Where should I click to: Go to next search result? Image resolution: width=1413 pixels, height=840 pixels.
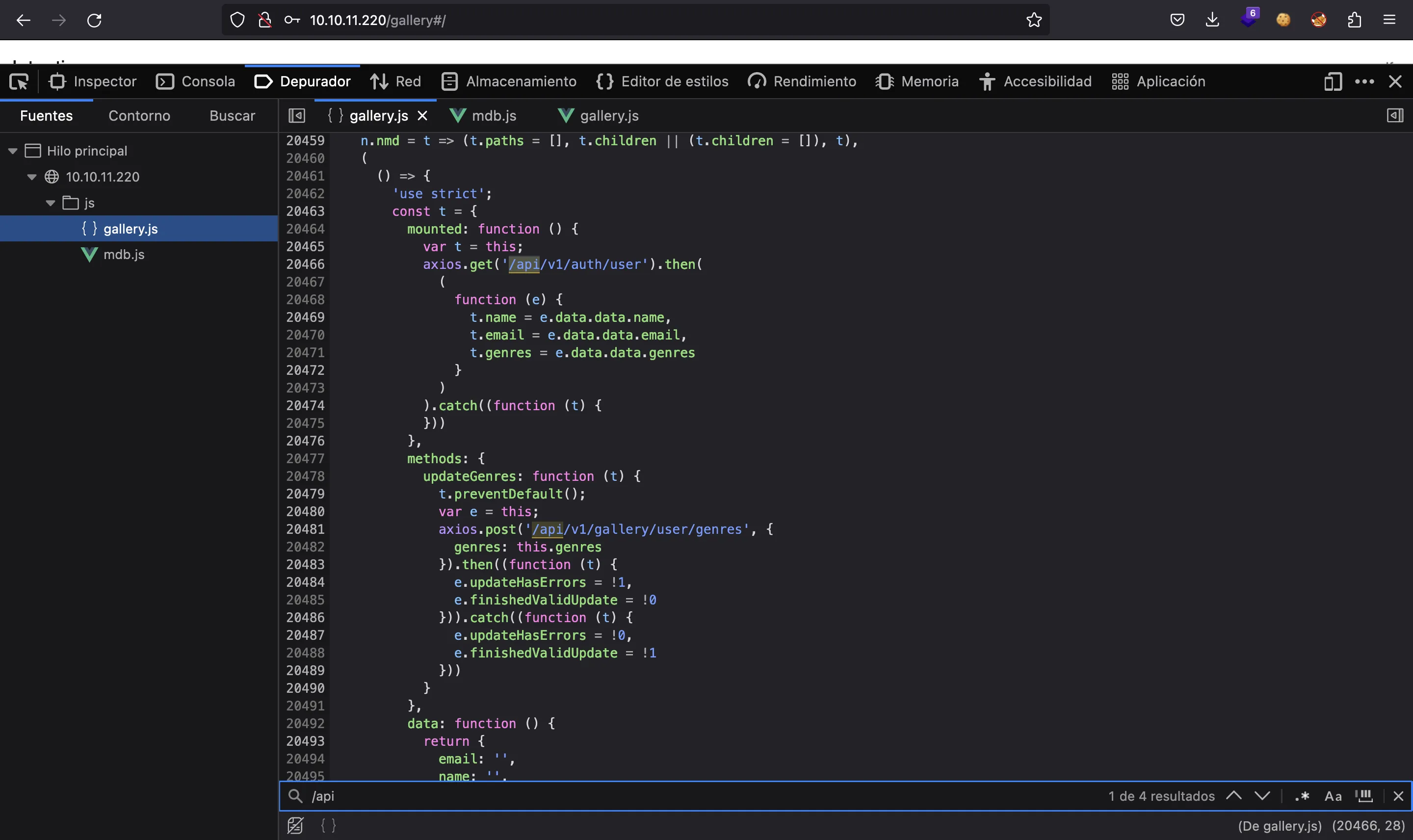pos(1262,796)
